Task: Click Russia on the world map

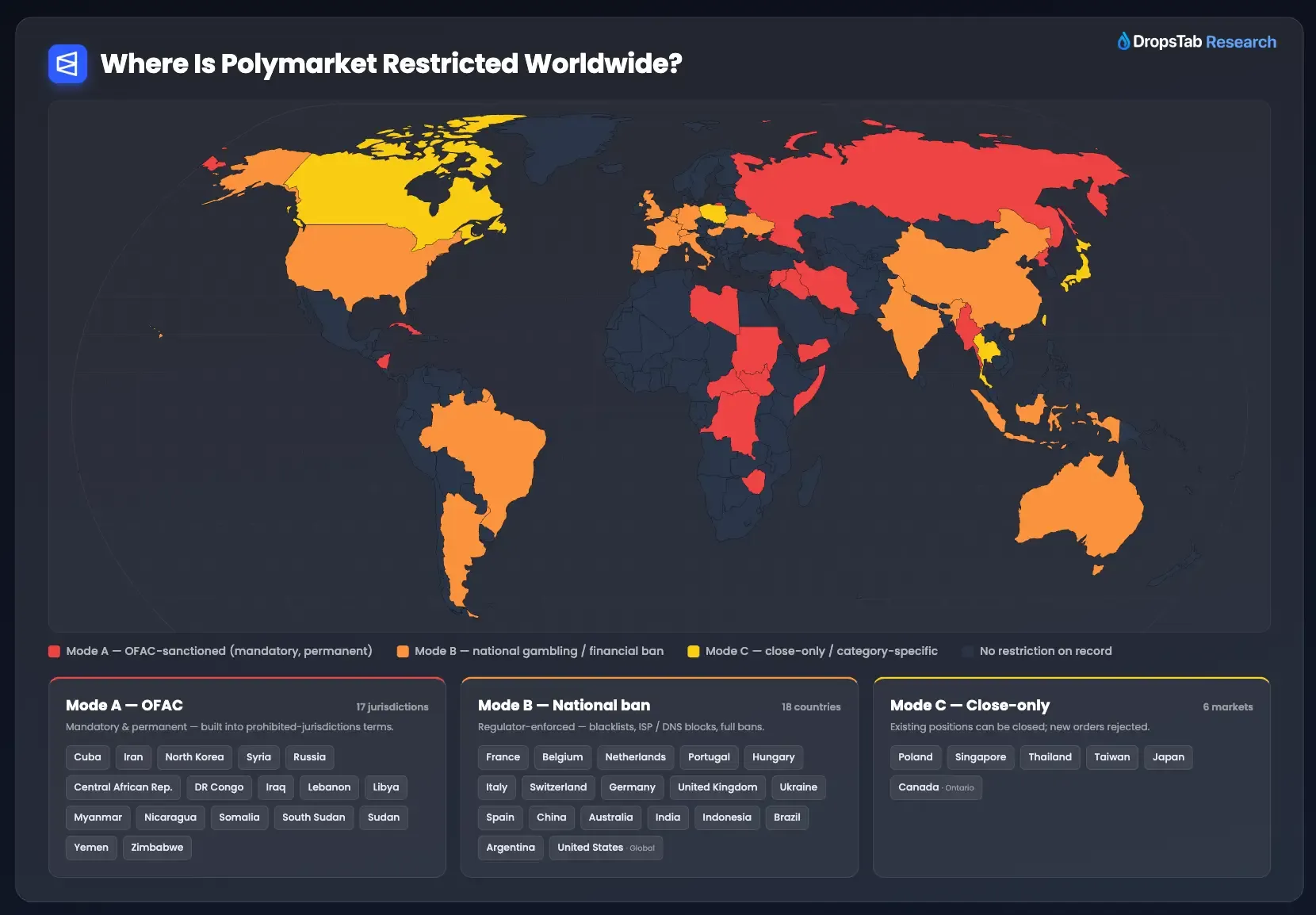Action: pos(912,178)
